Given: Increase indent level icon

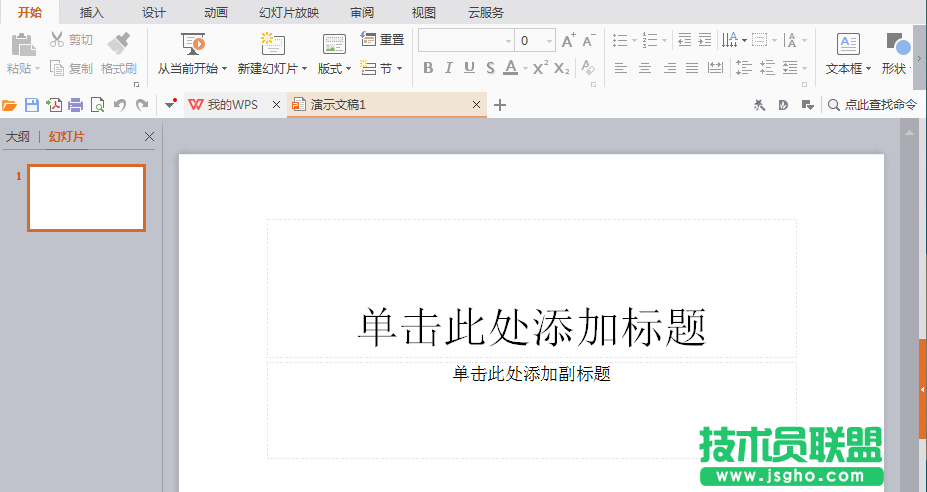Looking at the screenshot, I should [x=705, y=40].
